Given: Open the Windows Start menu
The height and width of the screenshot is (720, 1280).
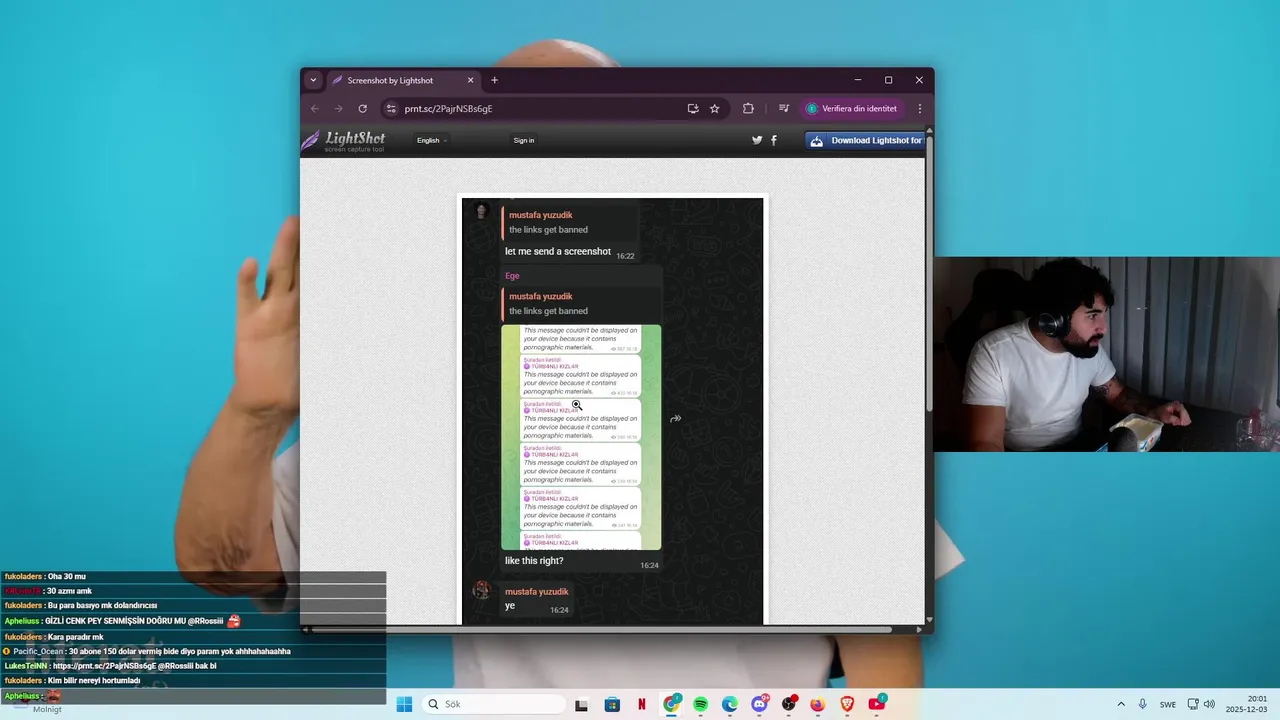Looking at the screenshot, I should [404, 704].
